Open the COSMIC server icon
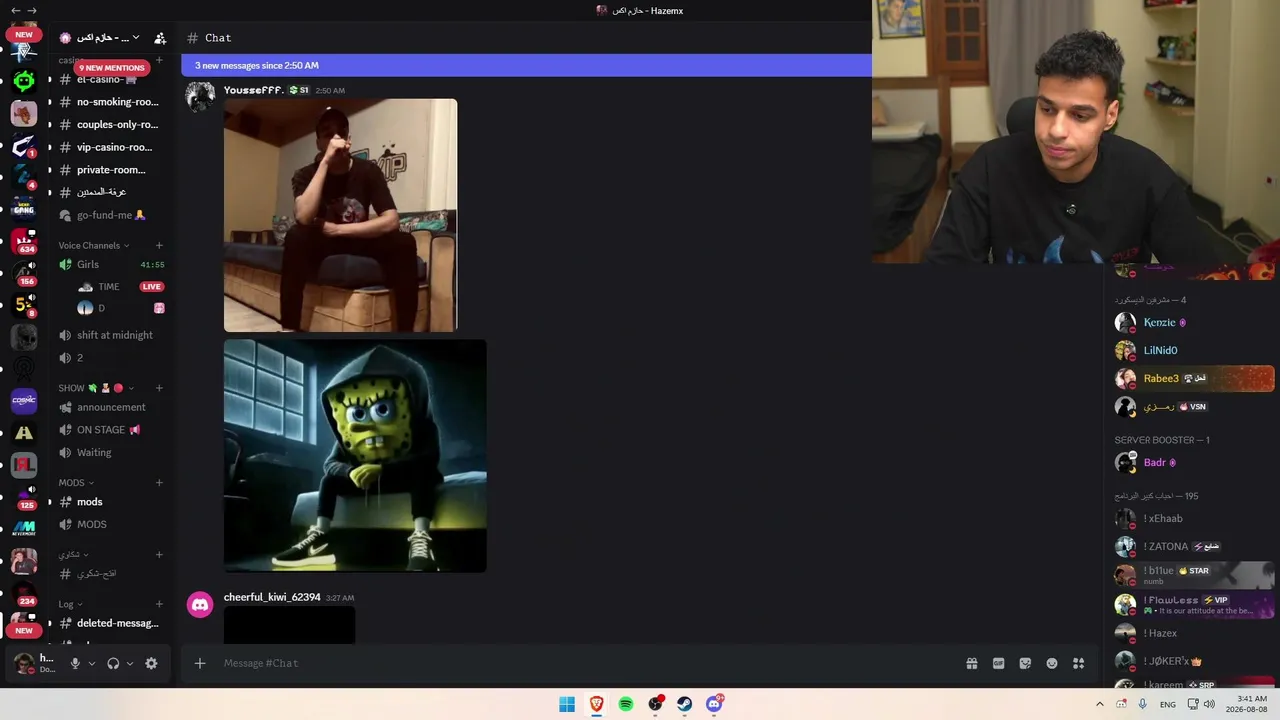Image resolution: width=1280 pixels, height=720 pixels. [24, 400]
